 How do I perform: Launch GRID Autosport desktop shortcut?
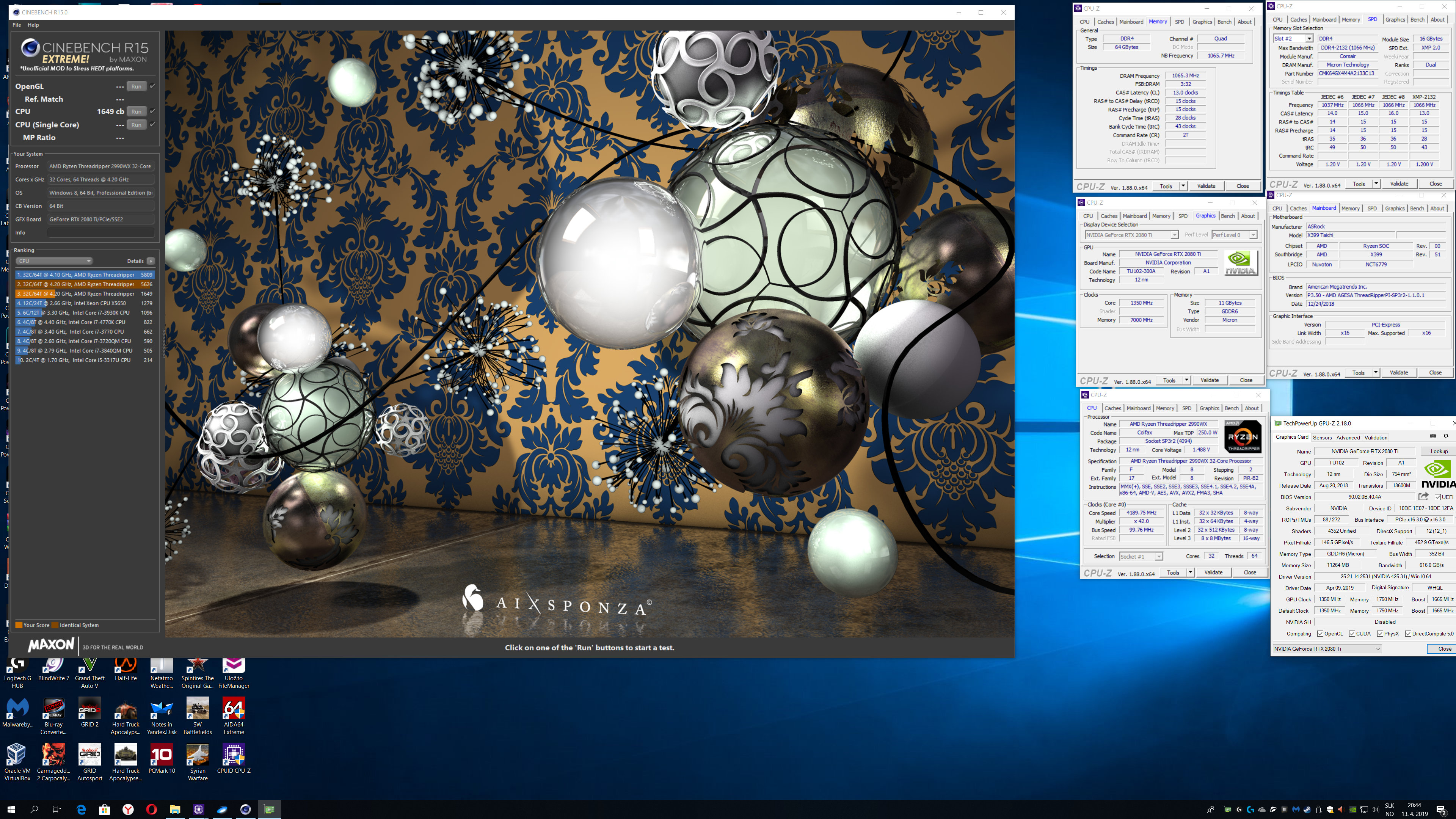(x=90, y=763)
